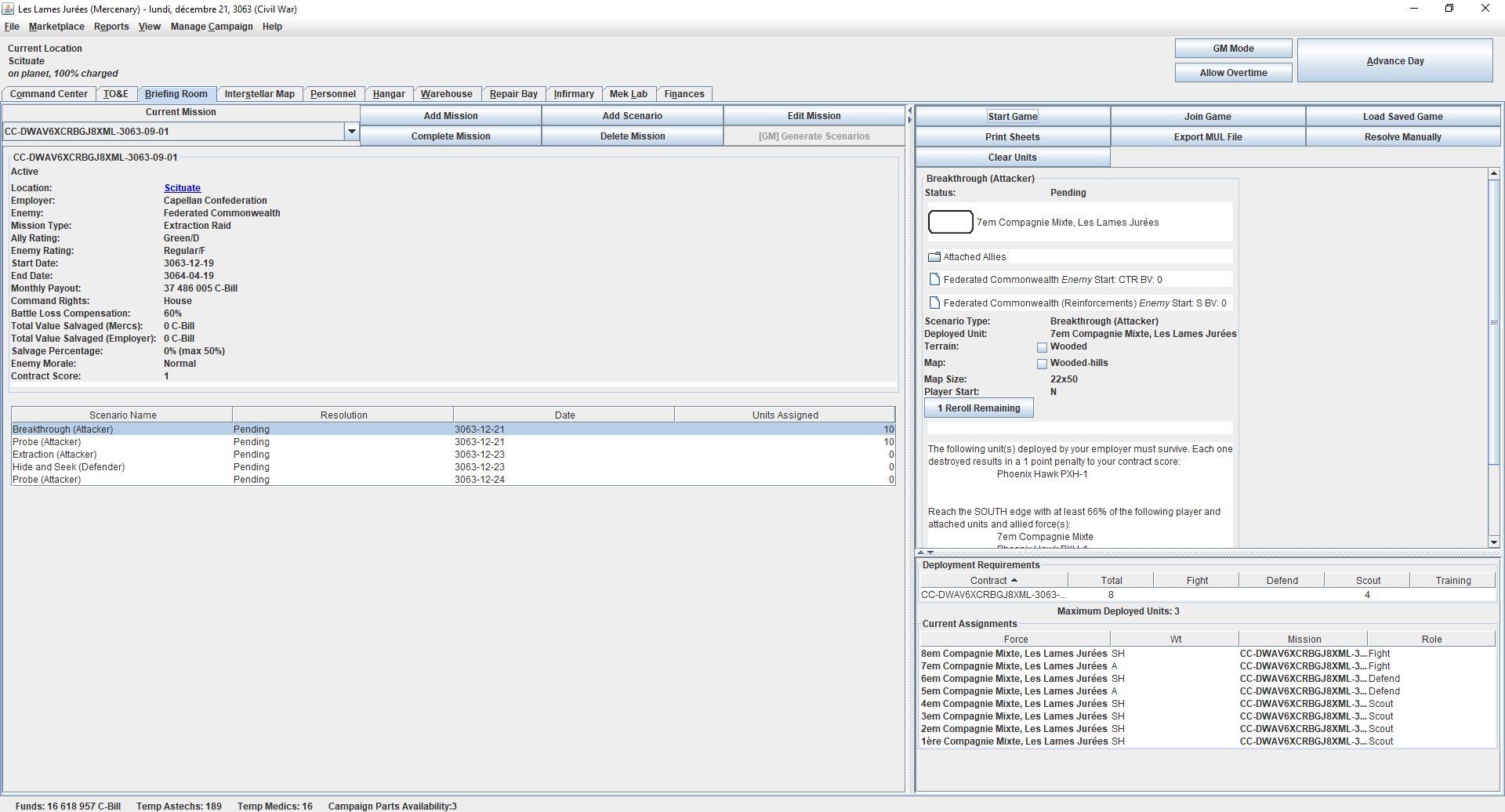Follow the Scituate location link
The image size is (1505, 812).
(x=182, y=187)
